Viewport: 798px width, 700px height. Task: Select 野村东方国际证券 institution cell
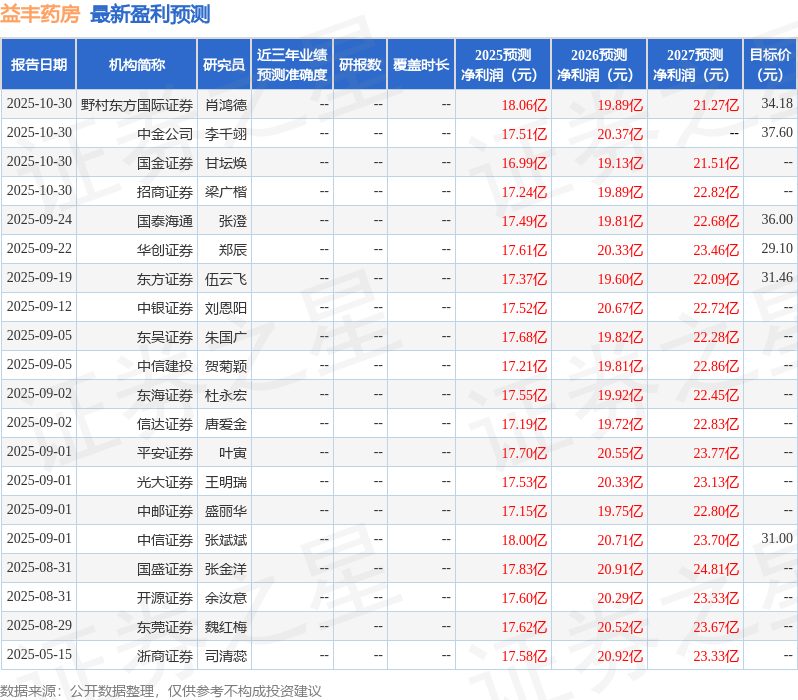coord(136,105)
